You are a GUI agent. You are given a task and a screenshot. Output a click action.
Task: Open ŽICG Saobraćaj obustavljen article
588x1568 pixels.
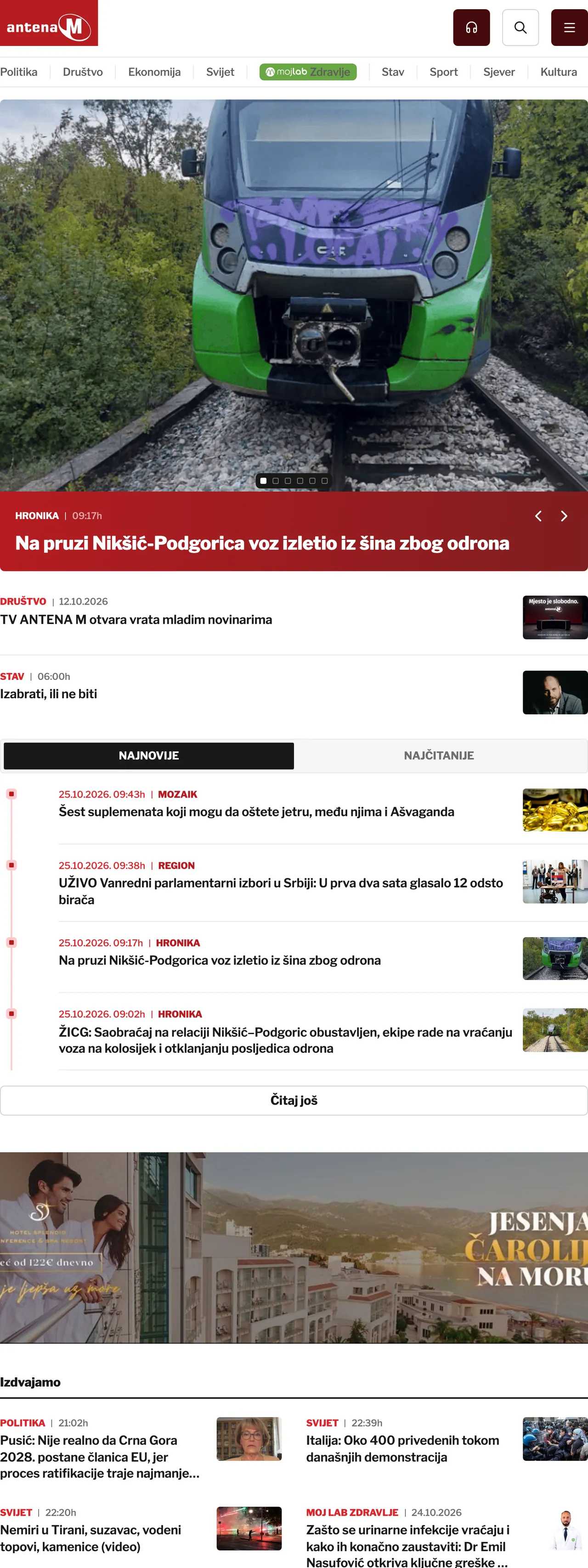click(x=285, y=1040)
